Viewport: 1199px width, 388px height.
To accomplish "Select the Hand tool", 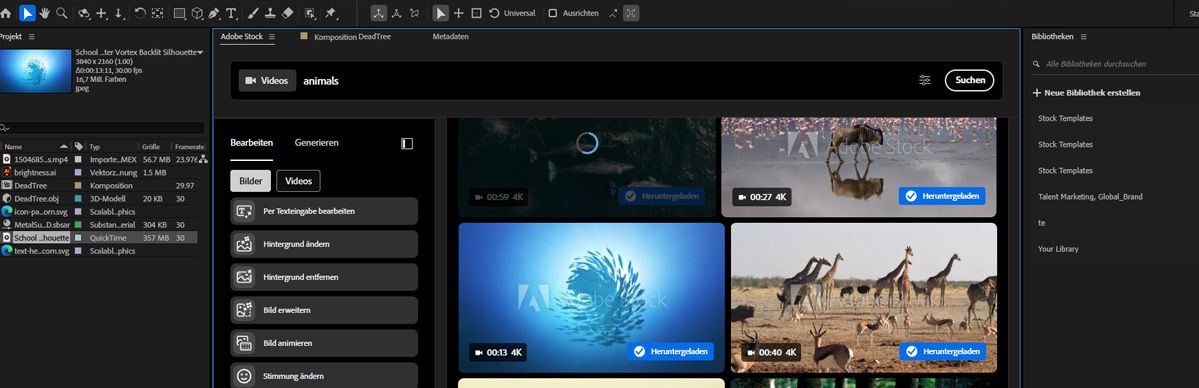I will coord(45,13).
